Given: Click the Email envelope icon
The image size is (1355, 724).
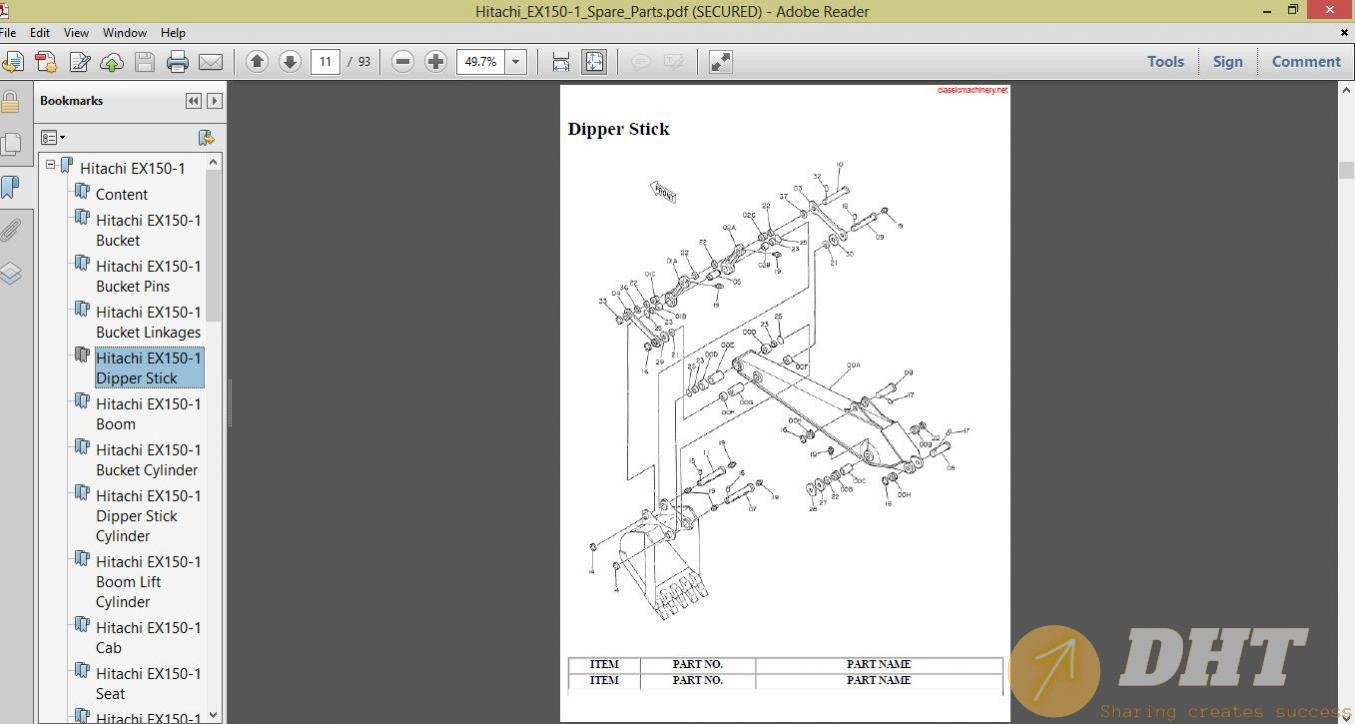Looking at the screenshot, I should tap(211, 62).
